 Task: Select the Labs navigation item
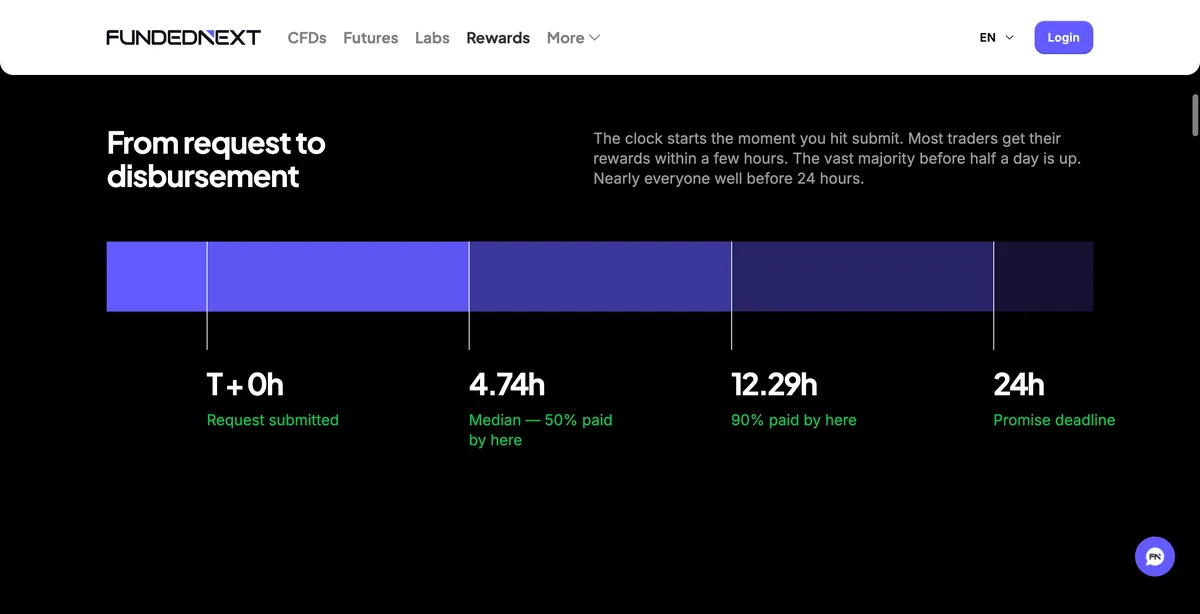(432, 38)
